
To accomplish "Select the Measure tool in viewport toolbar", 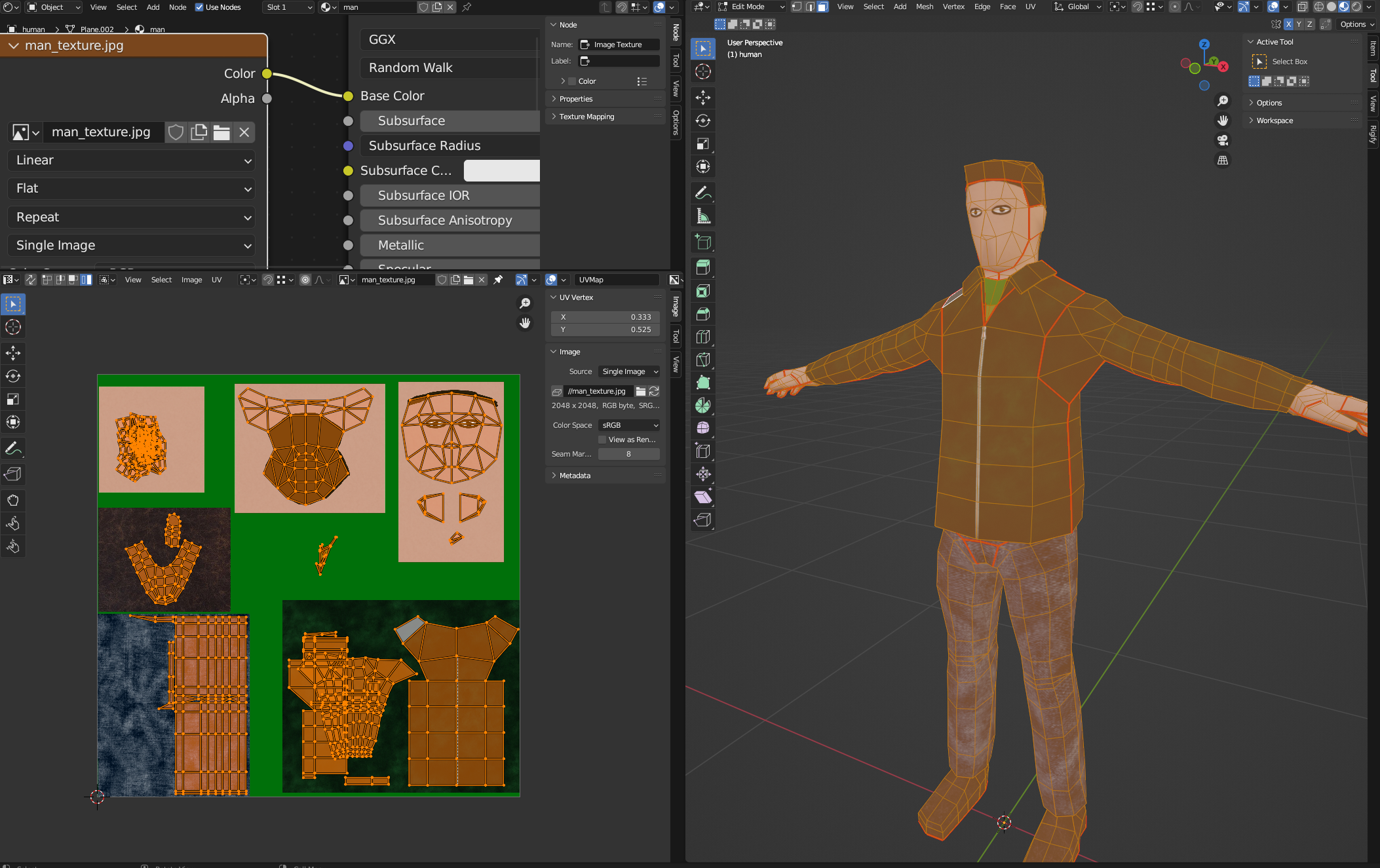I will point(702,217).
